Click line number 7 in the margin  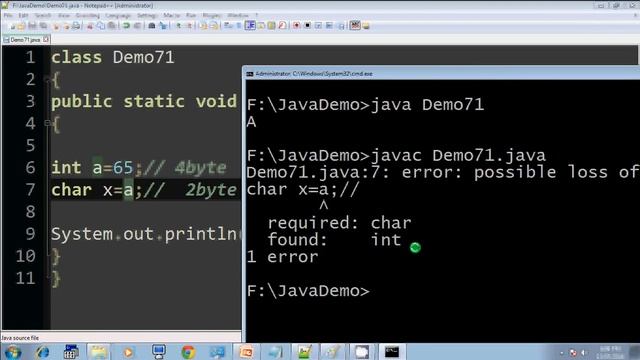[30, 190]
